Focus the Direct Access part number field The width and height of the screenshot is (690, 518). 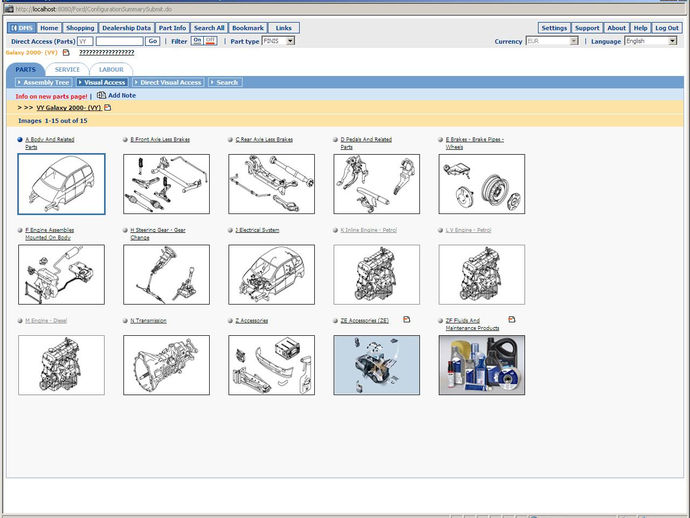[120, 41]
